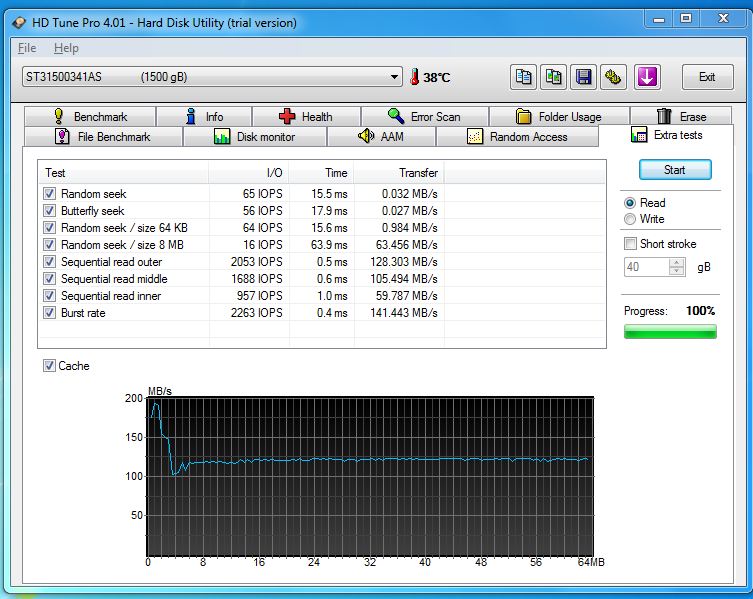Open the Benchmark tab
Screen dimensions: 753x599
tap(90, 117)
